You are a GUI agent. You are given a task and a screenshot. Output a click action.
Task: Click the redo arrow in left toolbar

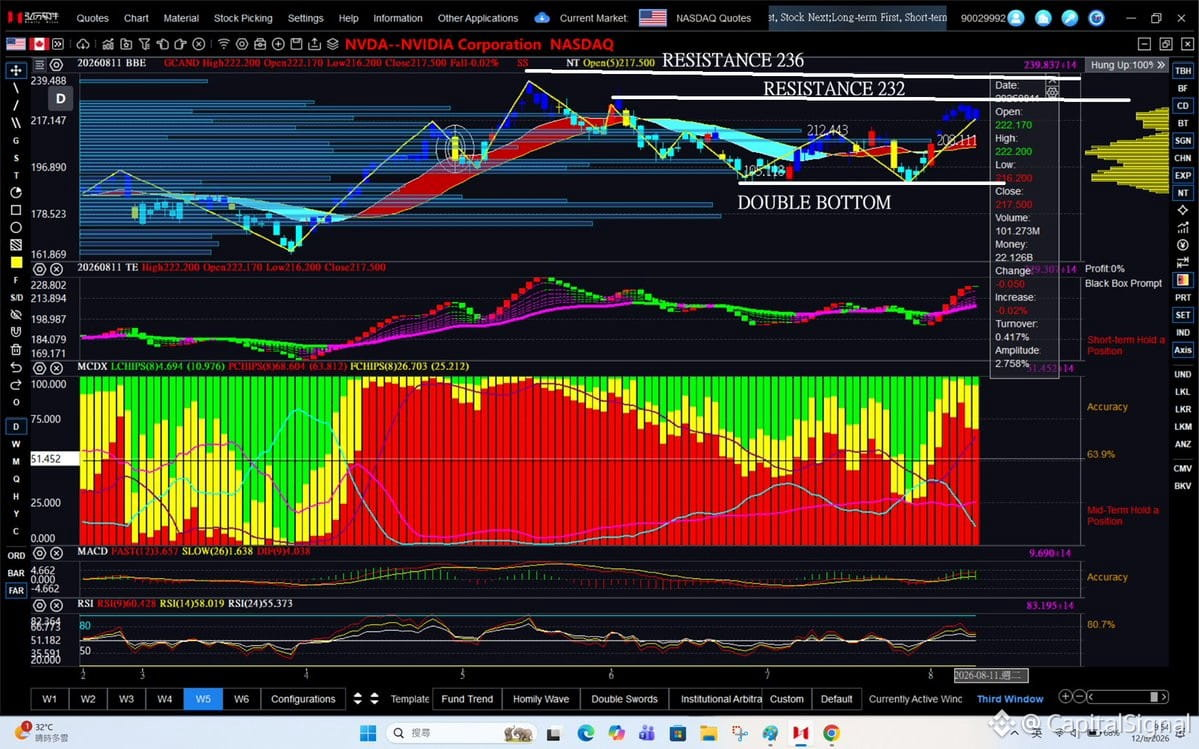pos(15,385)
